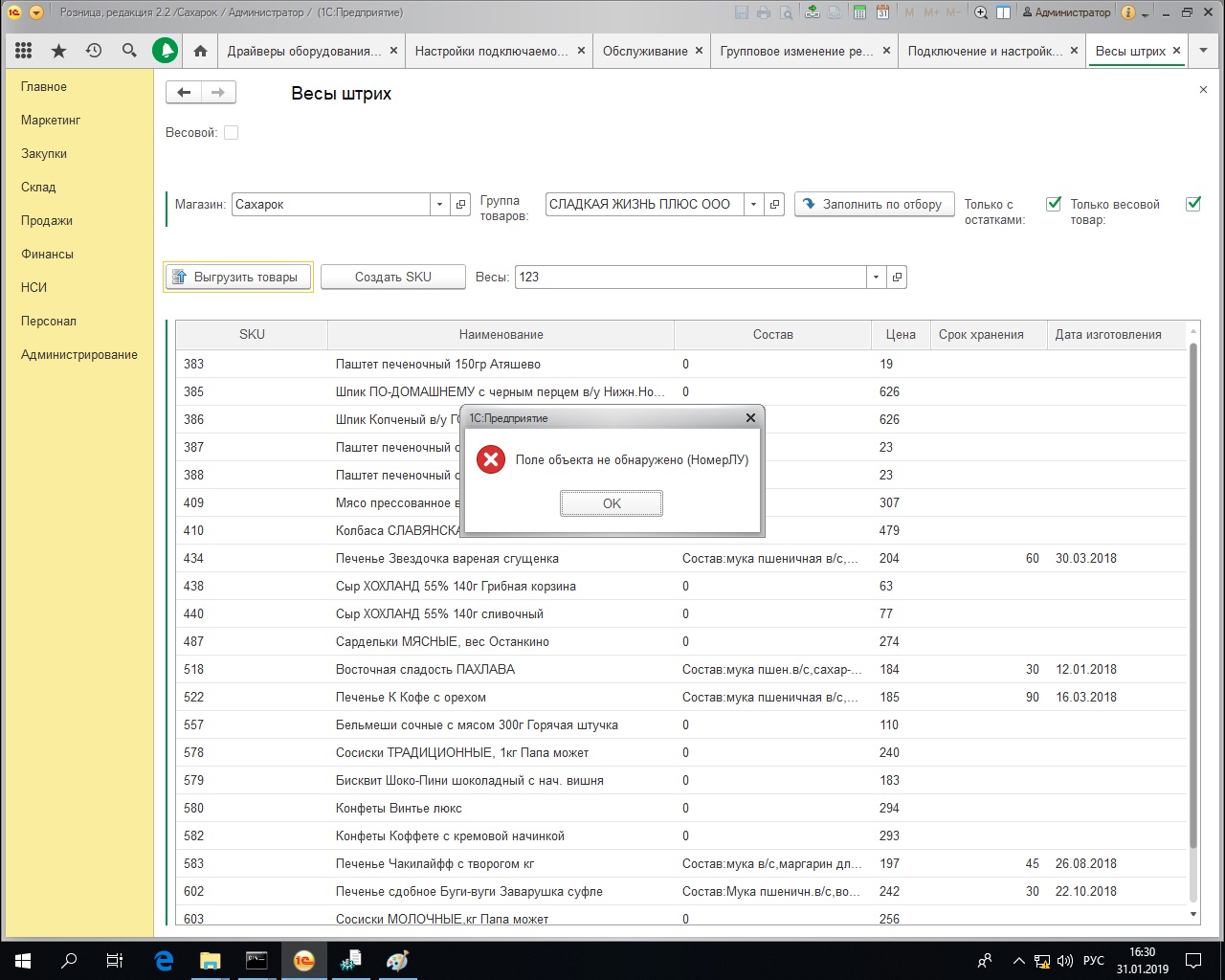Sort by the Цена column header

901,334
